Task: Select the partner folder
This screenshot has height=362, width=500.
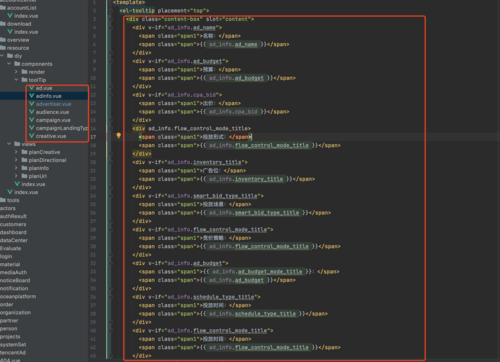Action: tap(9, 320)
